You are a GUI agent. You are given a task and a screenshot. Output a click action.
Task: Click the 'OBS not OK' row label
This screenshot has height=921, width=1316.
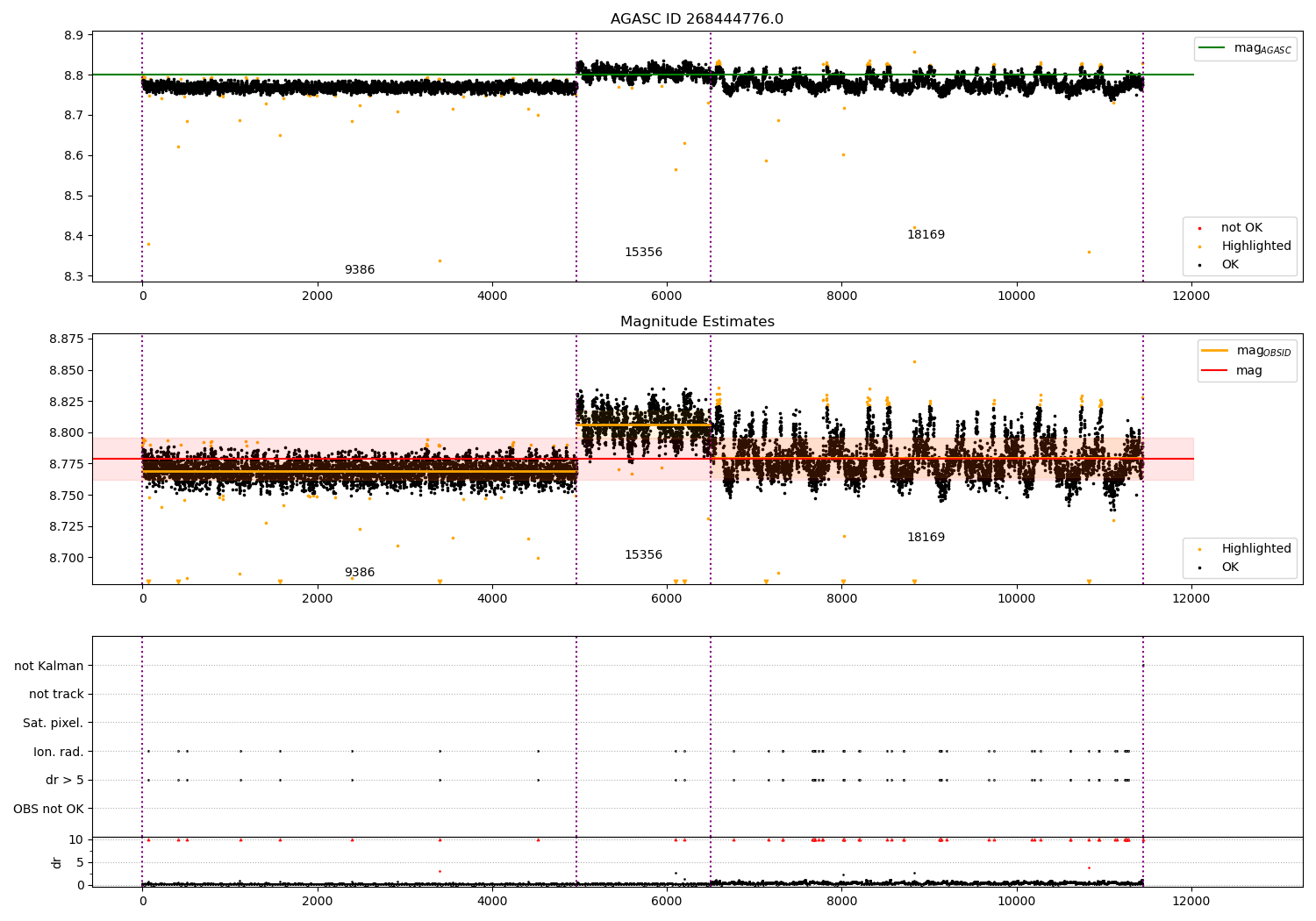click(x=49, y=809)
